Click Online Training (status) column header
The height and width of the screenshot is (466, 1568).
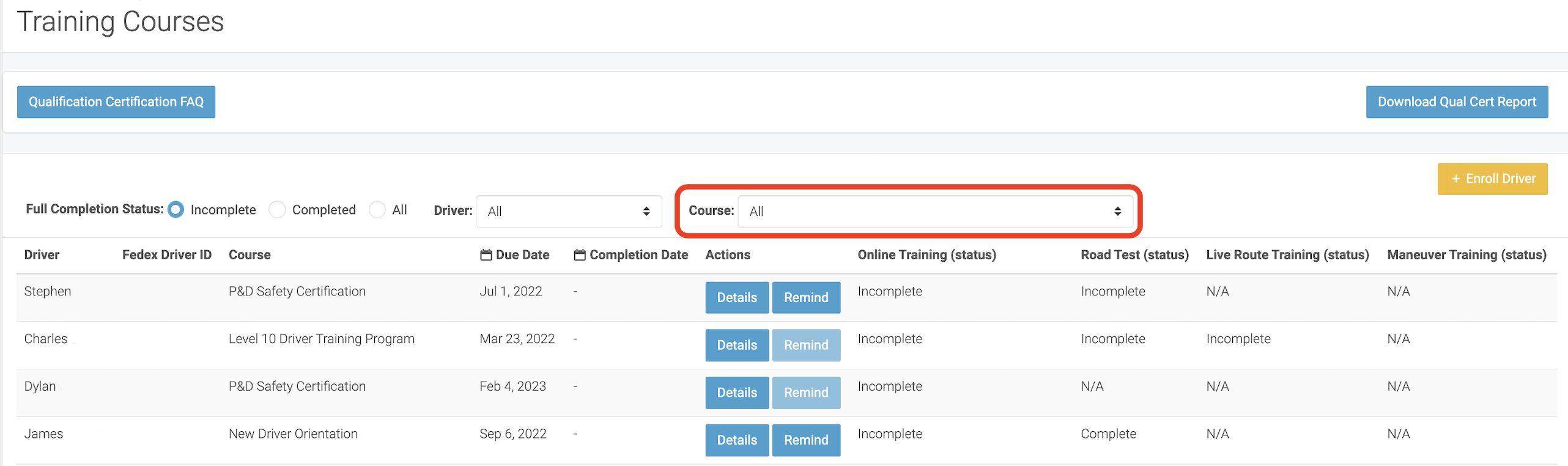pos(926,255)
